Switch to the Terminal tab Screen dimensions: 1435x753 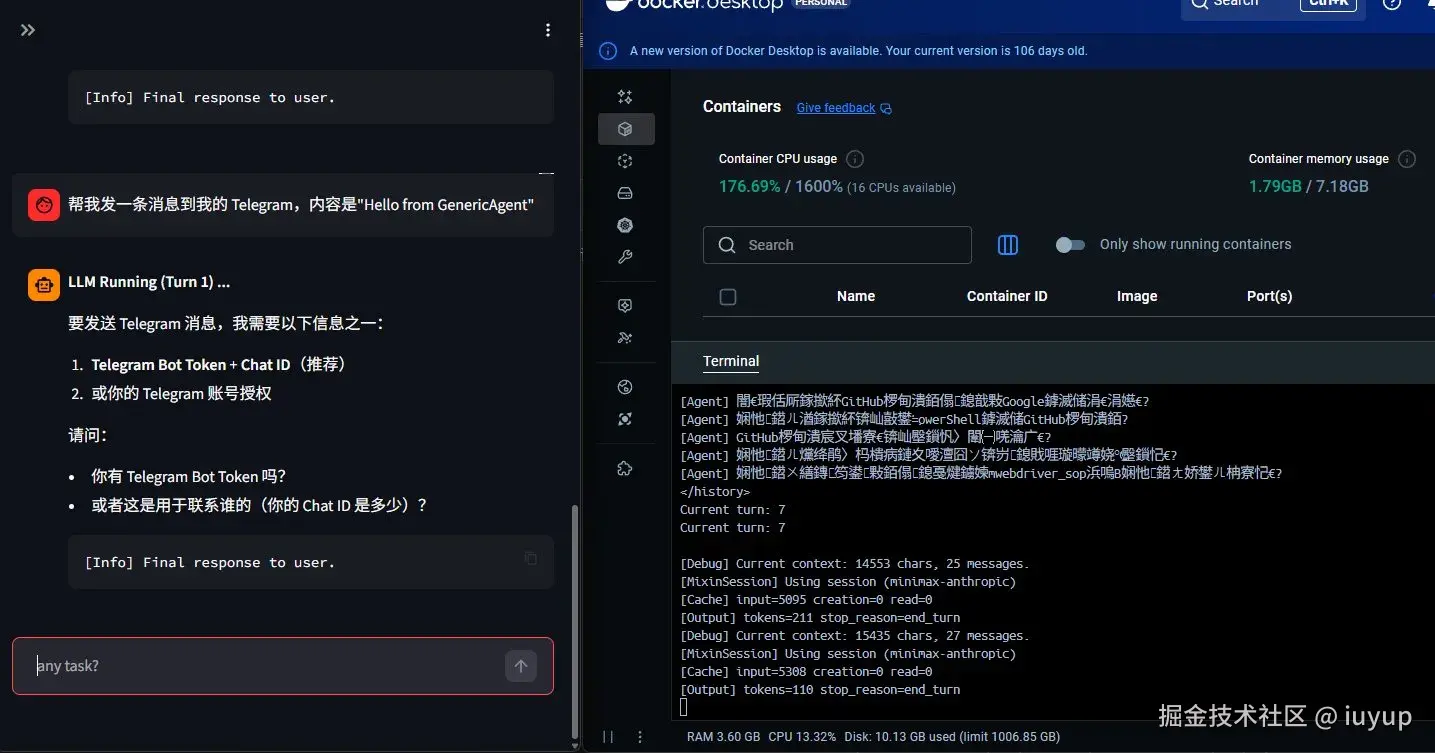(x=731, y=361)
